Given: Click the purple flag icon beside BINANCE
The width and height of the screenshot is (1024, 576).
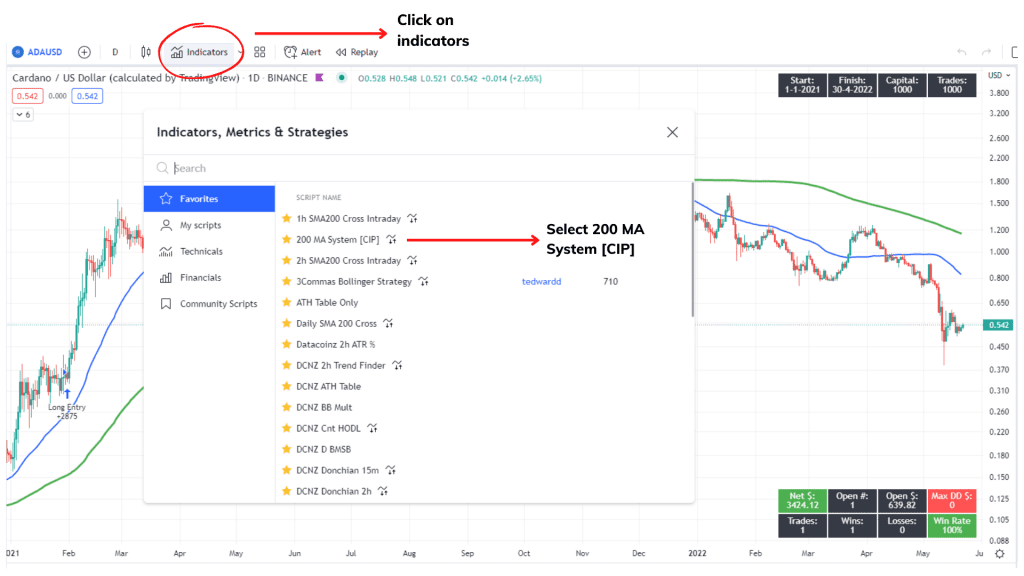Looking at the screenshot, I should 319,78.
